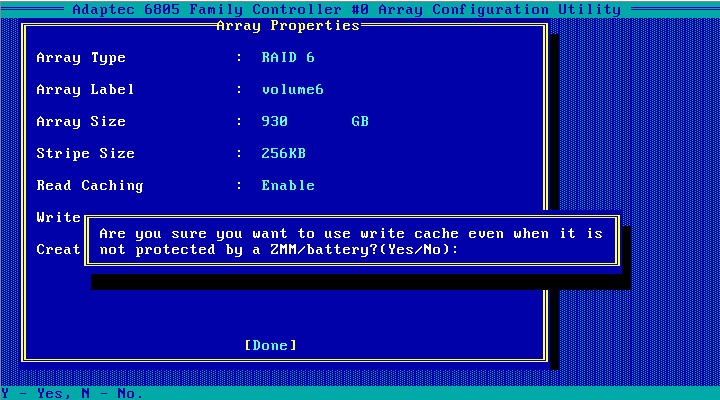Click the partially hidden Write caching label

pos(58,217)
